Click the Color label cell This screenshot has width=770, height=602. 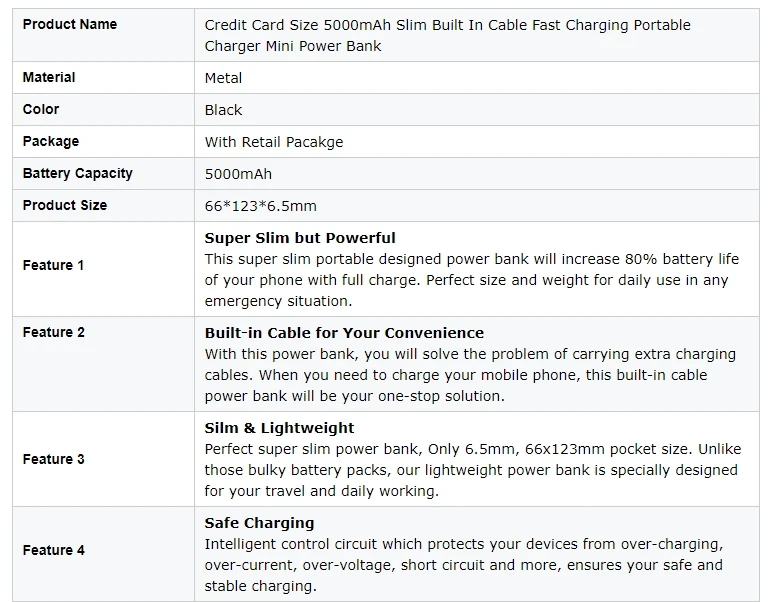(x=103, y=109)
